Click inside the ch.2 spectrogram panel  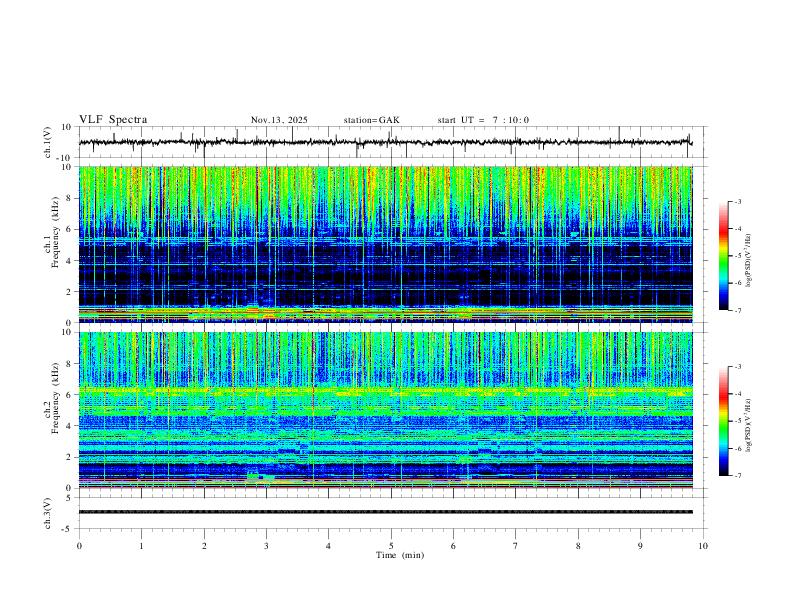pyautogui.click(x=385, y=410)
